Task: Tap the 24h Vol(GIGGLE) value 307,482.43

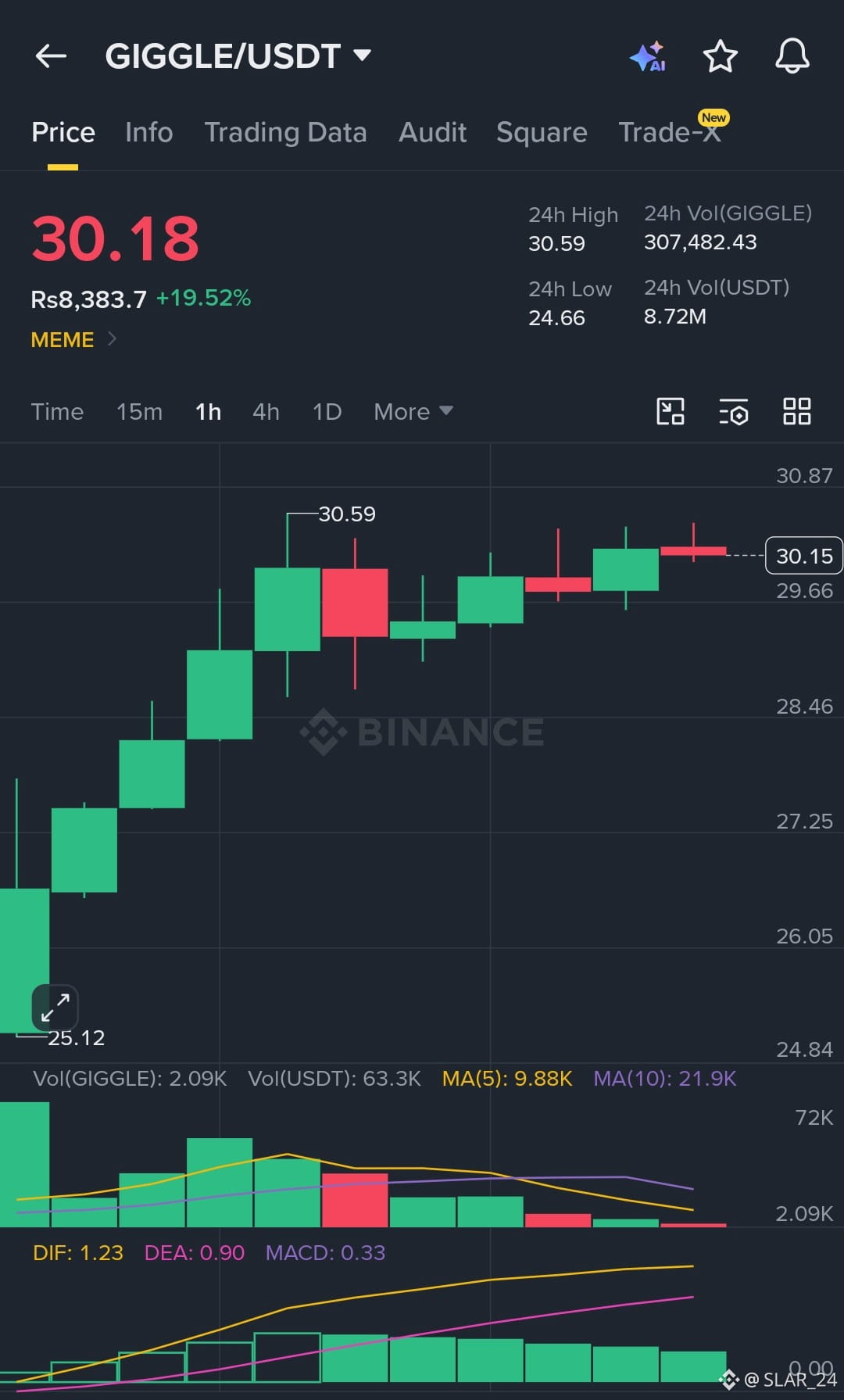Action: 700,242
